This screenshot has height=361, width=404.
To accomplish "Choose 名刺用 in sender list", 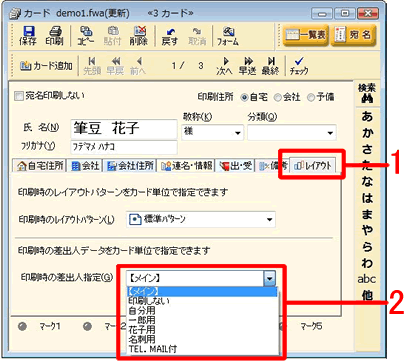I will point(202,340).
